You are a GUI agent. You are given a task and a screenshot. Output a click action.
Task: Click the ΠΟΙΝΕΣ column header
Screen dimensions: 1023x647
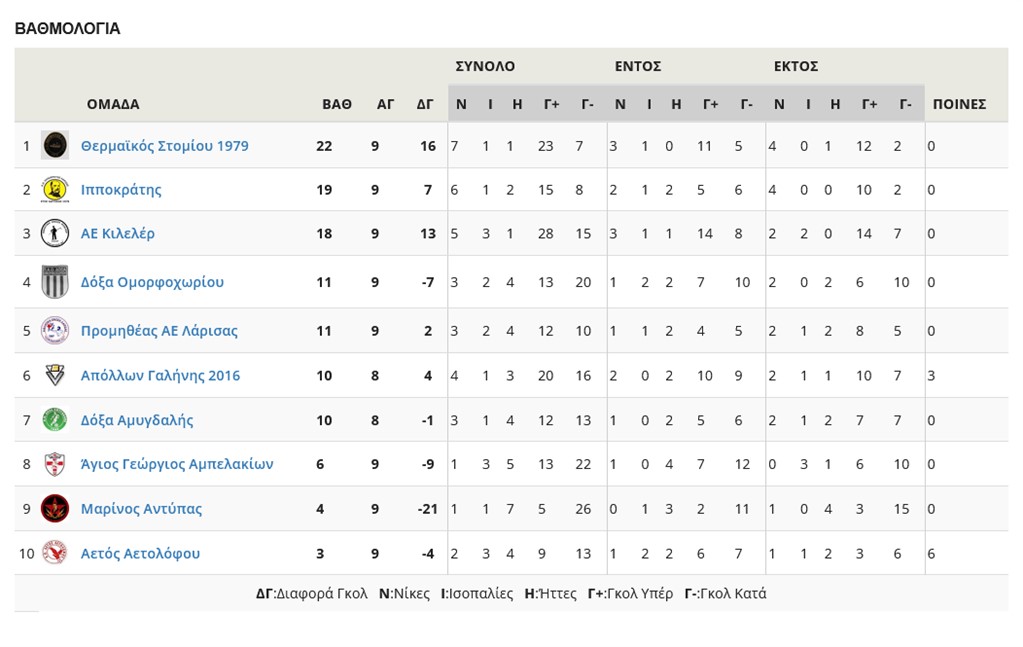[x=959, y=104]
